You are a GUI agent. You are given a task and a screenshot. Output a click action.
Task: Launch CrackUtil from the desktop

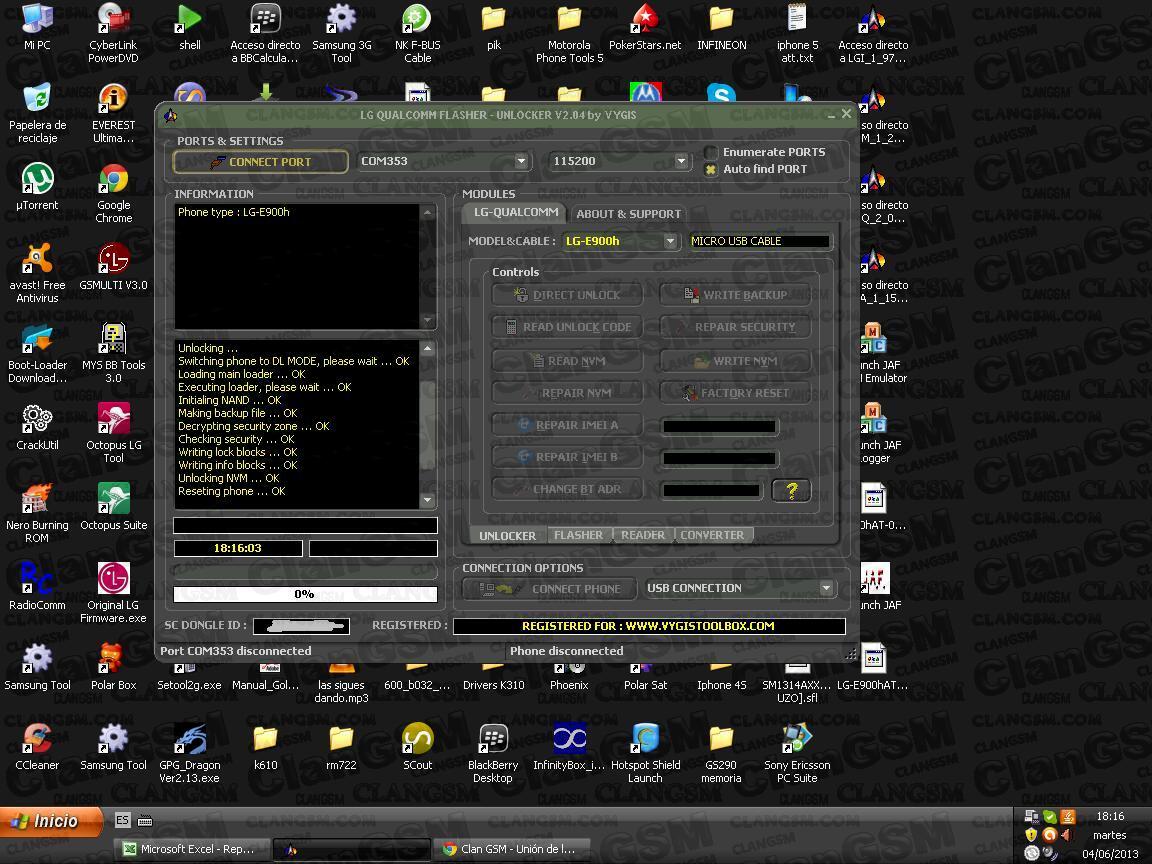(37, 427)
